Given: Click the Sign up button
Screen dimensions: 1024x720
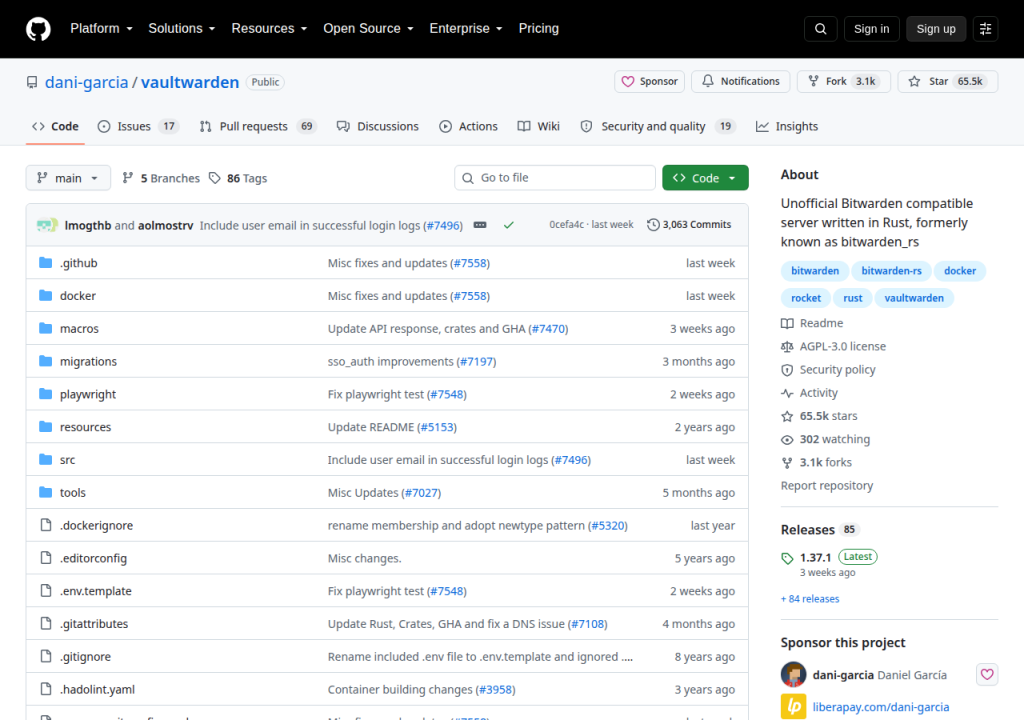Looking at the screenshot, I should (936, 29).
